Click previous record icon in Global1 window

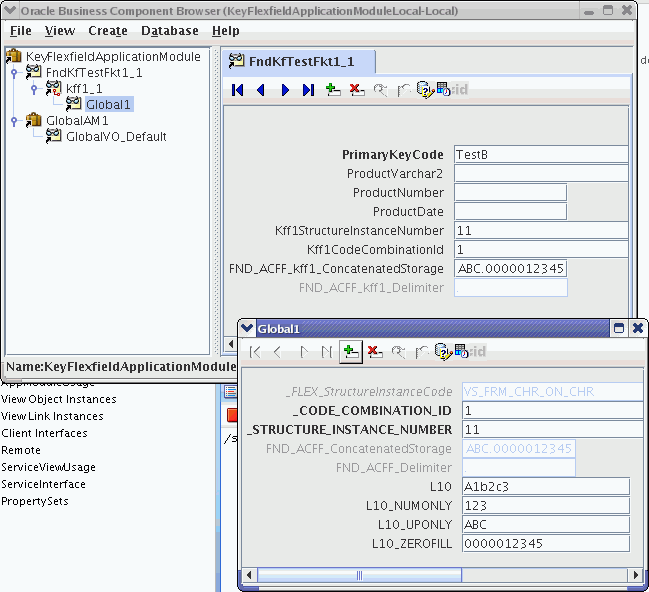click(x=278, y=352)
